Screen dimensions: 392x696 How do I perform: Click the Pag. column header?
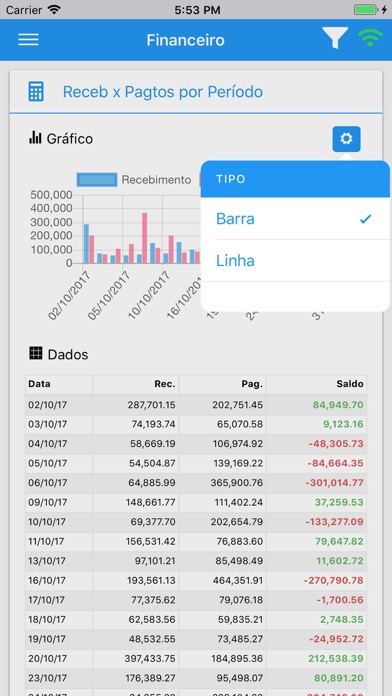tap(223, 384)
